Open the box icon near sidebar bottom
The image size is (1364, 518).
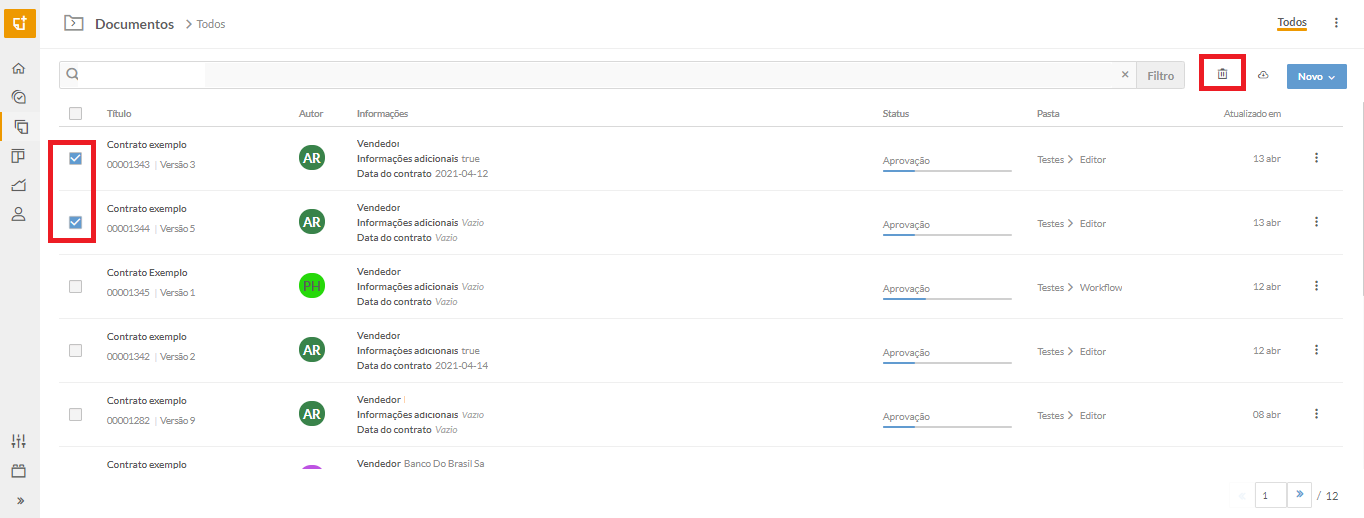(18, 471)
